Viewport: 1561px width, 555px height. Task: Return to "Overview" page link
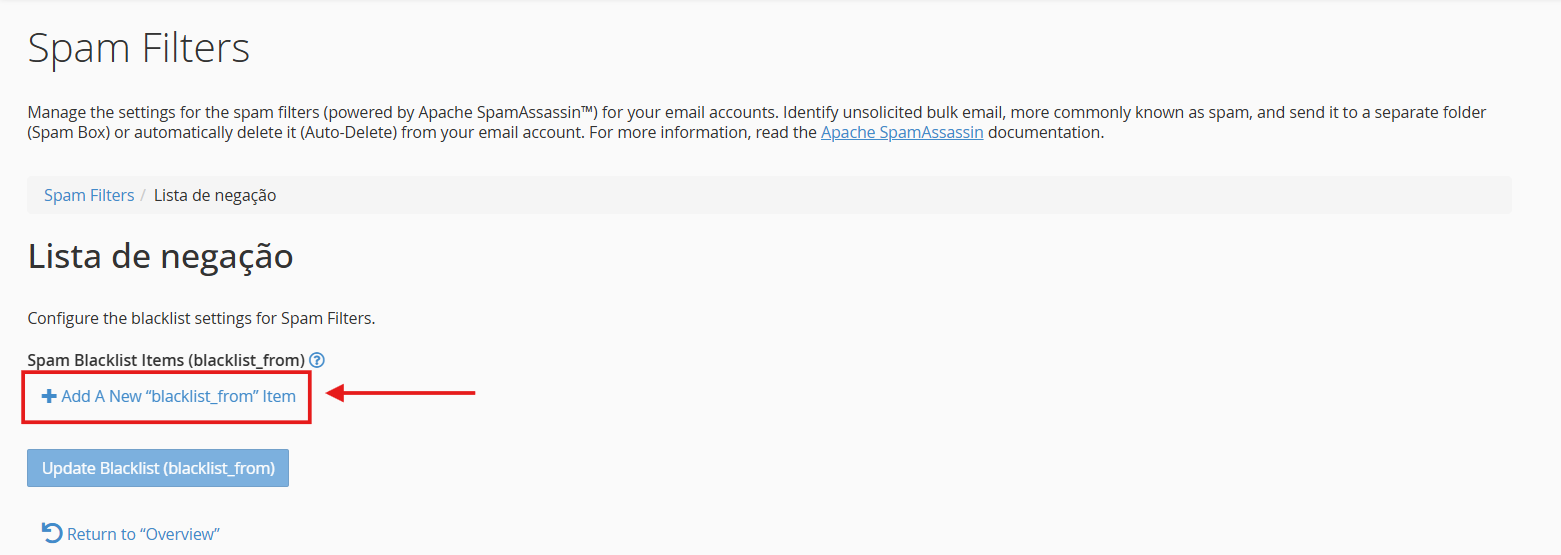143,534
